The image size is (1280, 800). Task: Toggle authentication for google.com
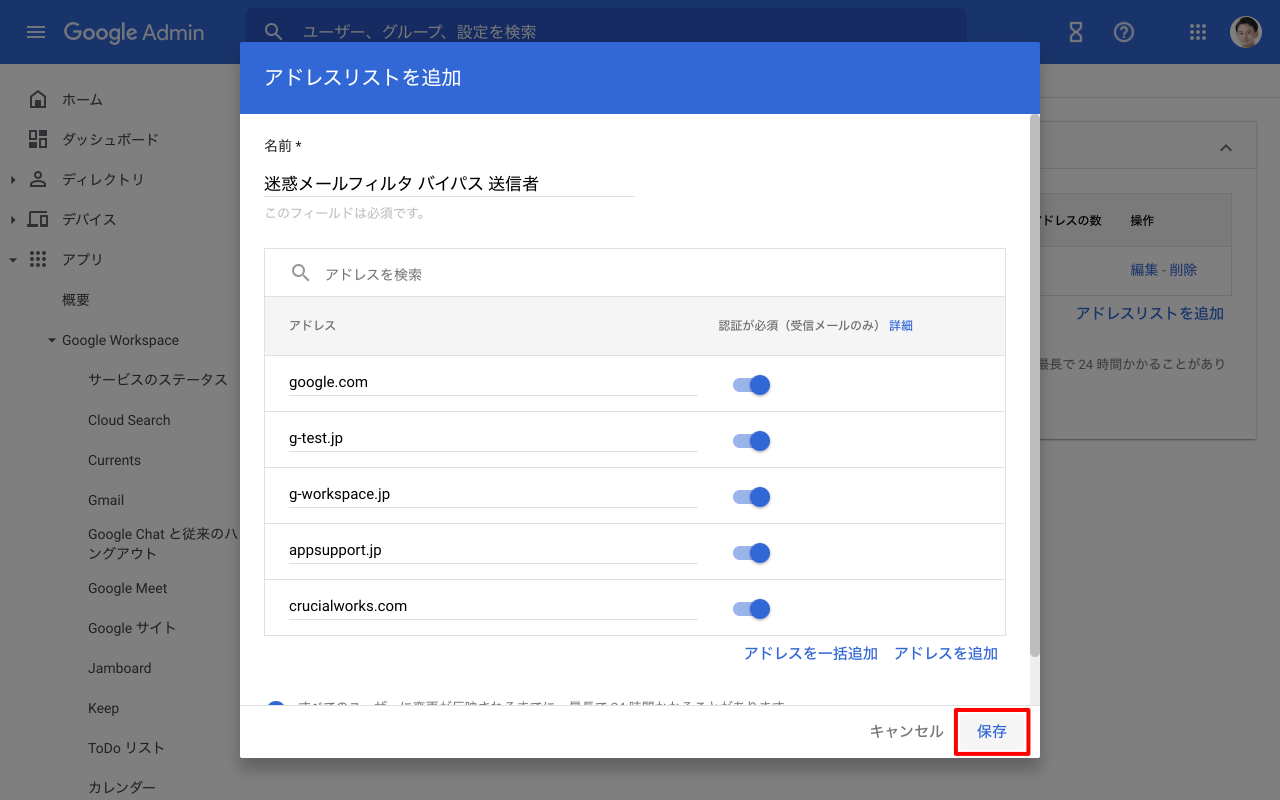point(751,385)
